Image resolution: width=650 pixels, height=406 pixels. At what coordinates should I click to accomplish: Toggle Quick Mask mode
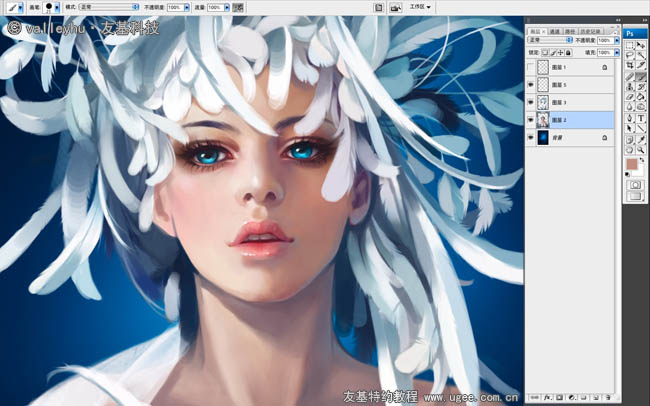tap(636, 185)
